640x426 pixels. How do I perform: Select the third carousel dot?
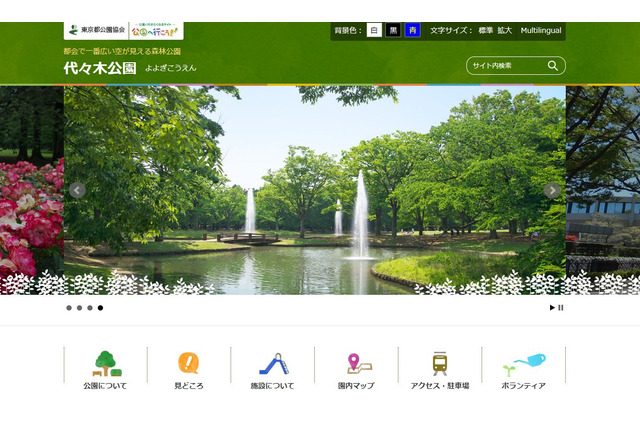90,308
